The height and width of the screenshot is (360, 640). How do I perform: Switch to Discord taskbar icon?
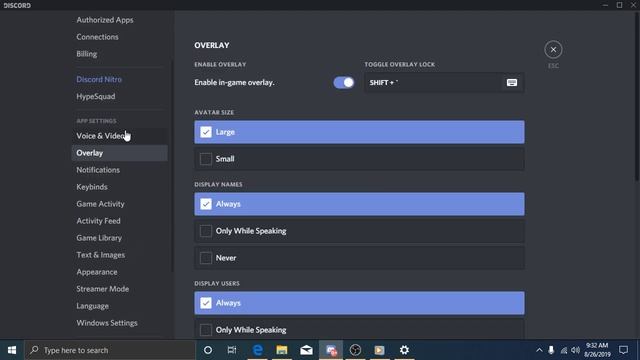click(331, 350)
